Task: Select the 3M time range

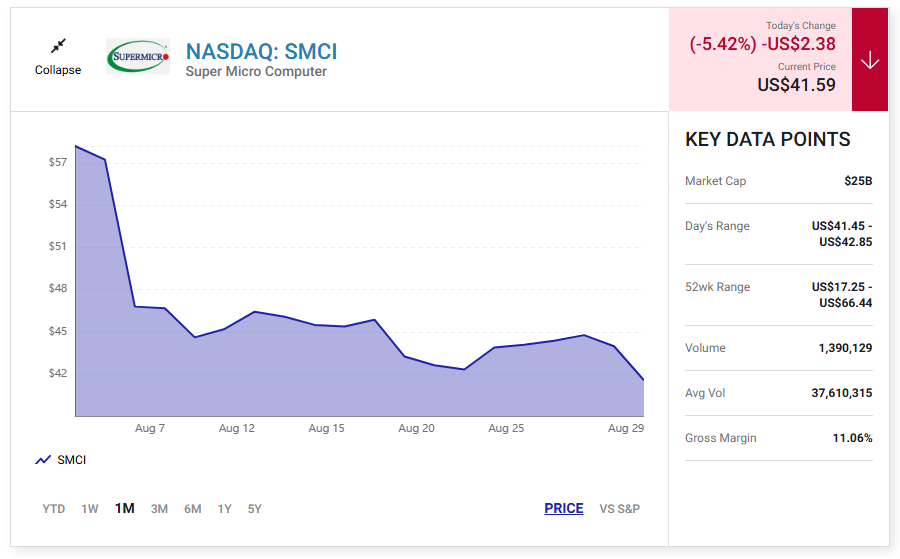Action: click(x=159, y=509)
